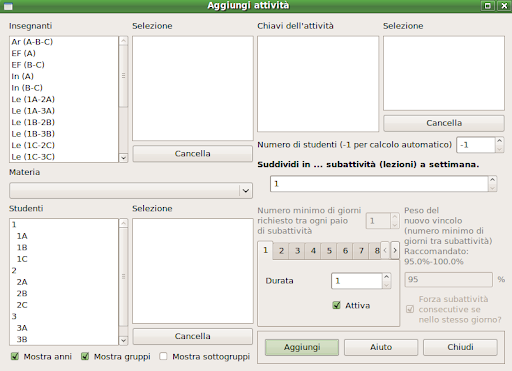Select teacher Ar (A-B-C)
This screenshot has height=371, width=512.
click(64, 42)
